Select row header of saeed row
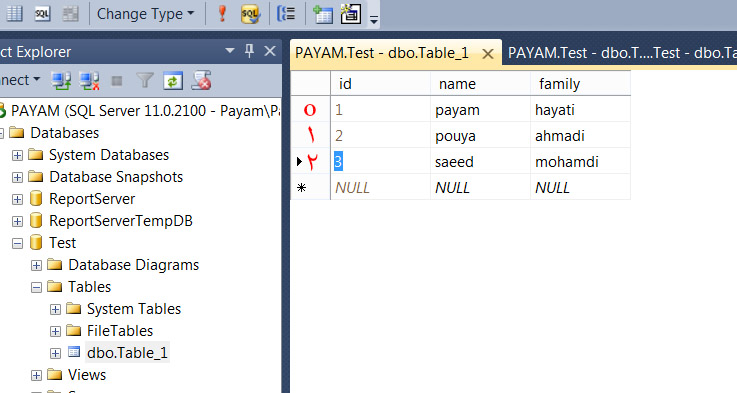 (x=310, y=161)
